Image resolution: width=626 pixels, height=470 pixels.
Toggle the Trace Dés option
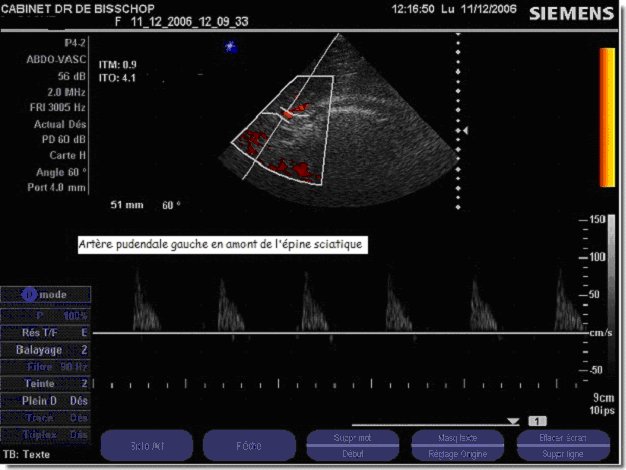pos(46,418)
